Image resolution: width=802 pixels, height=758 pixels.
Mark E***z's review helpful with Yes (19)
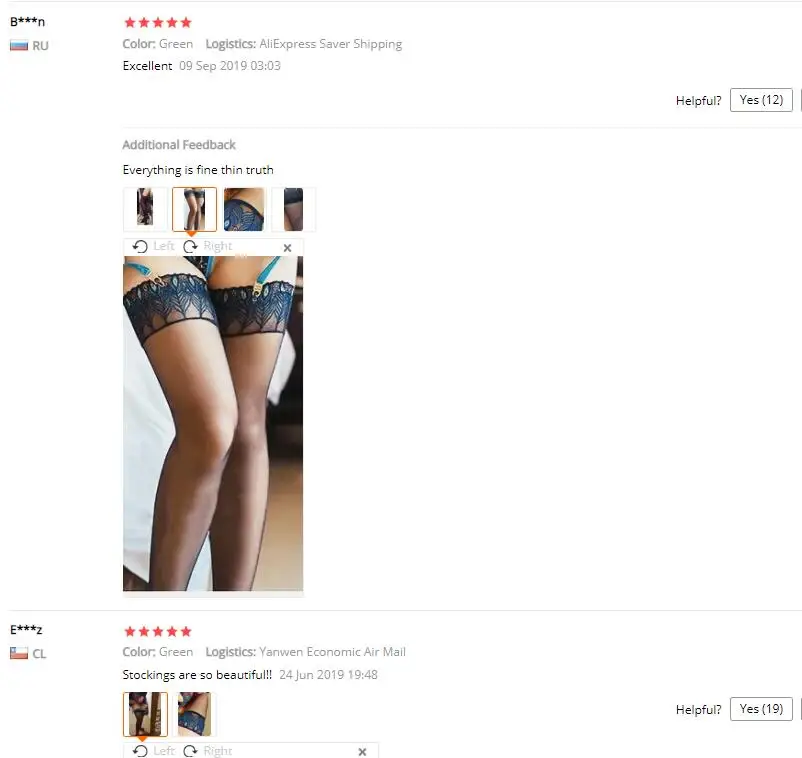click(x=761, y=708)
